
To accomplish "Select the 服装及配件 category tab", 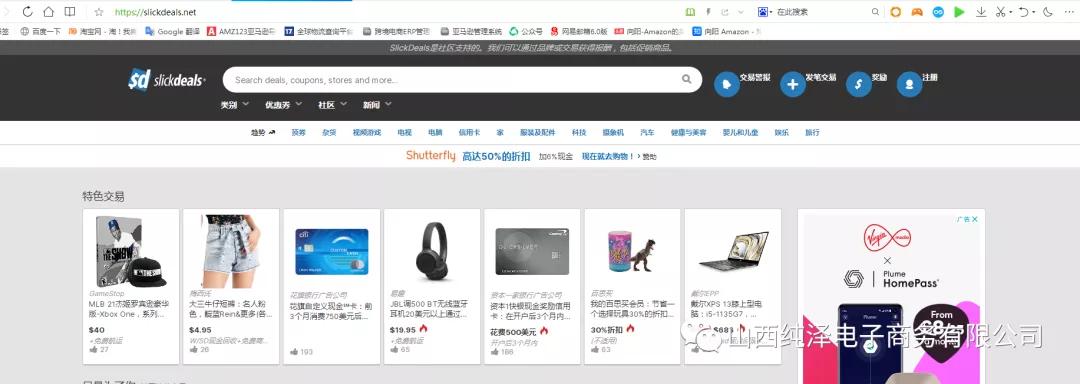I will point(537,132).
